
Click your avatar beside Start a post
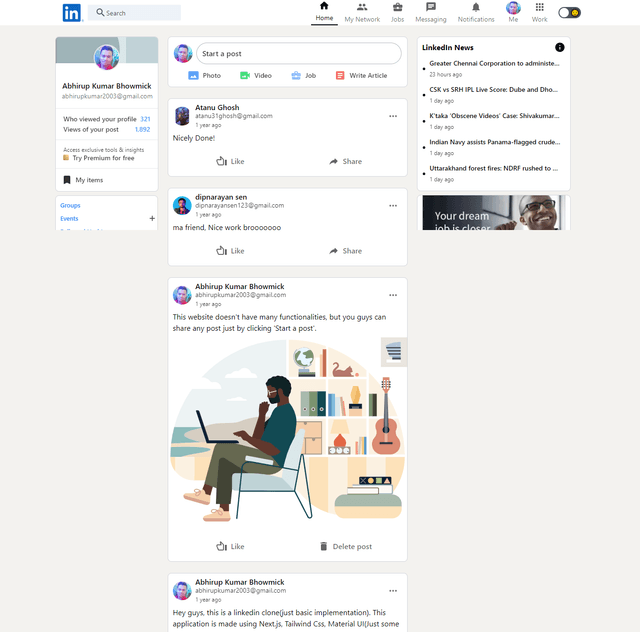coord(183,53)
